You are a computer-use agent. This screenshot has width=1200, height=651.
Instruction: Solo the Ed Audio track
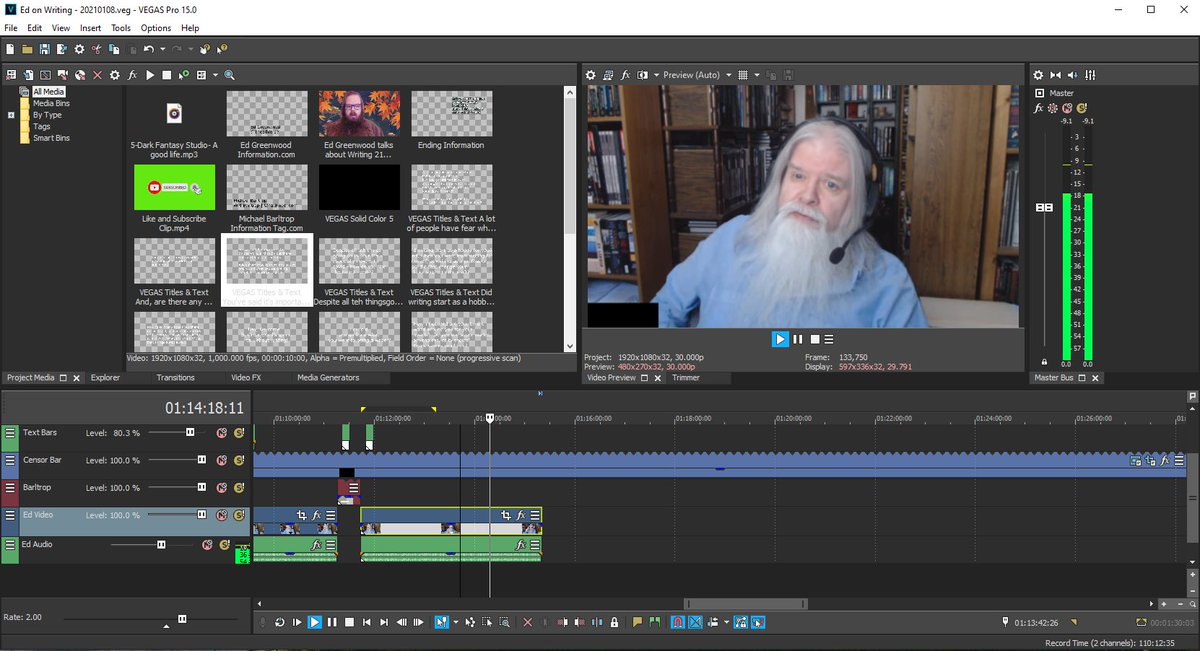click(x=224, y=545)
